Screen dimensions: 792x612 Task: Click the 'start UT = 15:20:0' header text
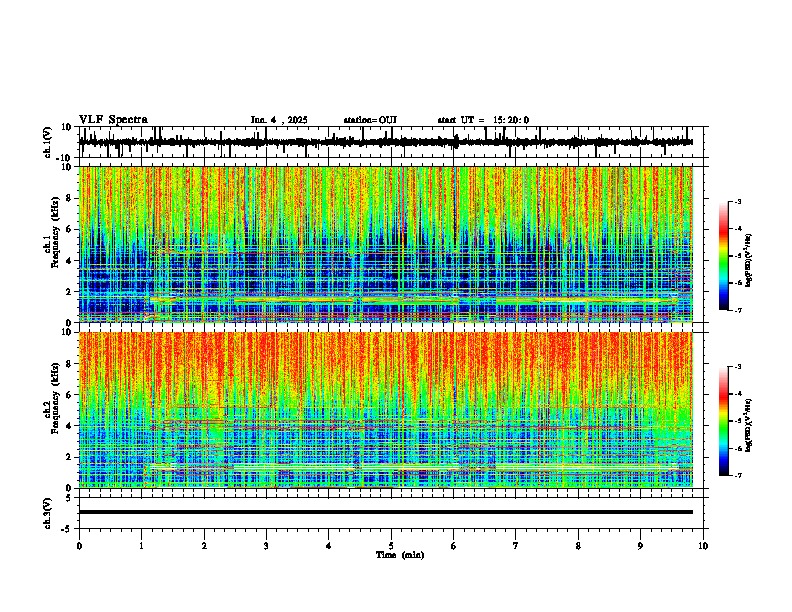[483, 120]
